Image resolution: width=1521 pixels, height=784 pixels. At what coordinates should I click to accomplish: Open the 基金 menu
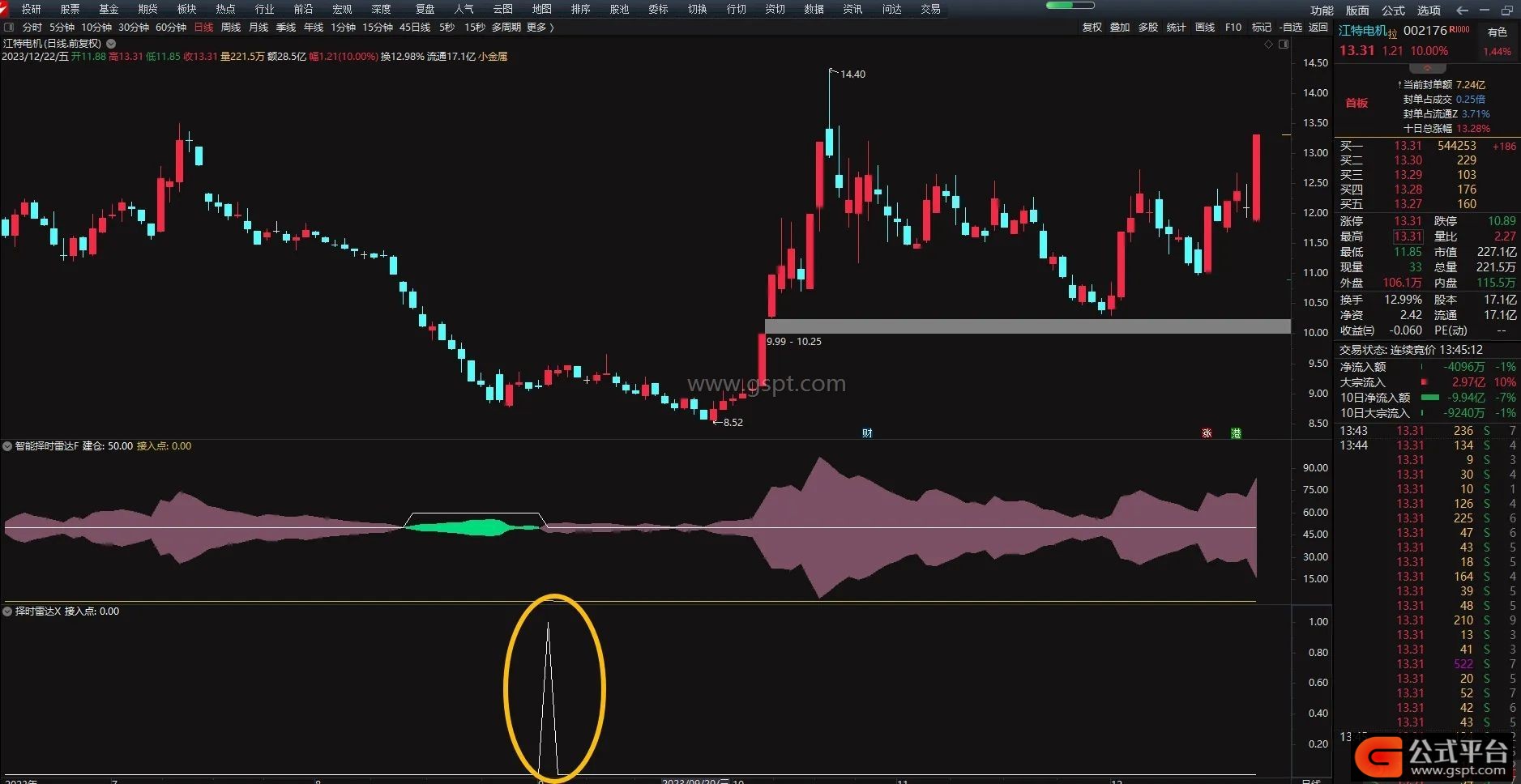click(109, 9)
